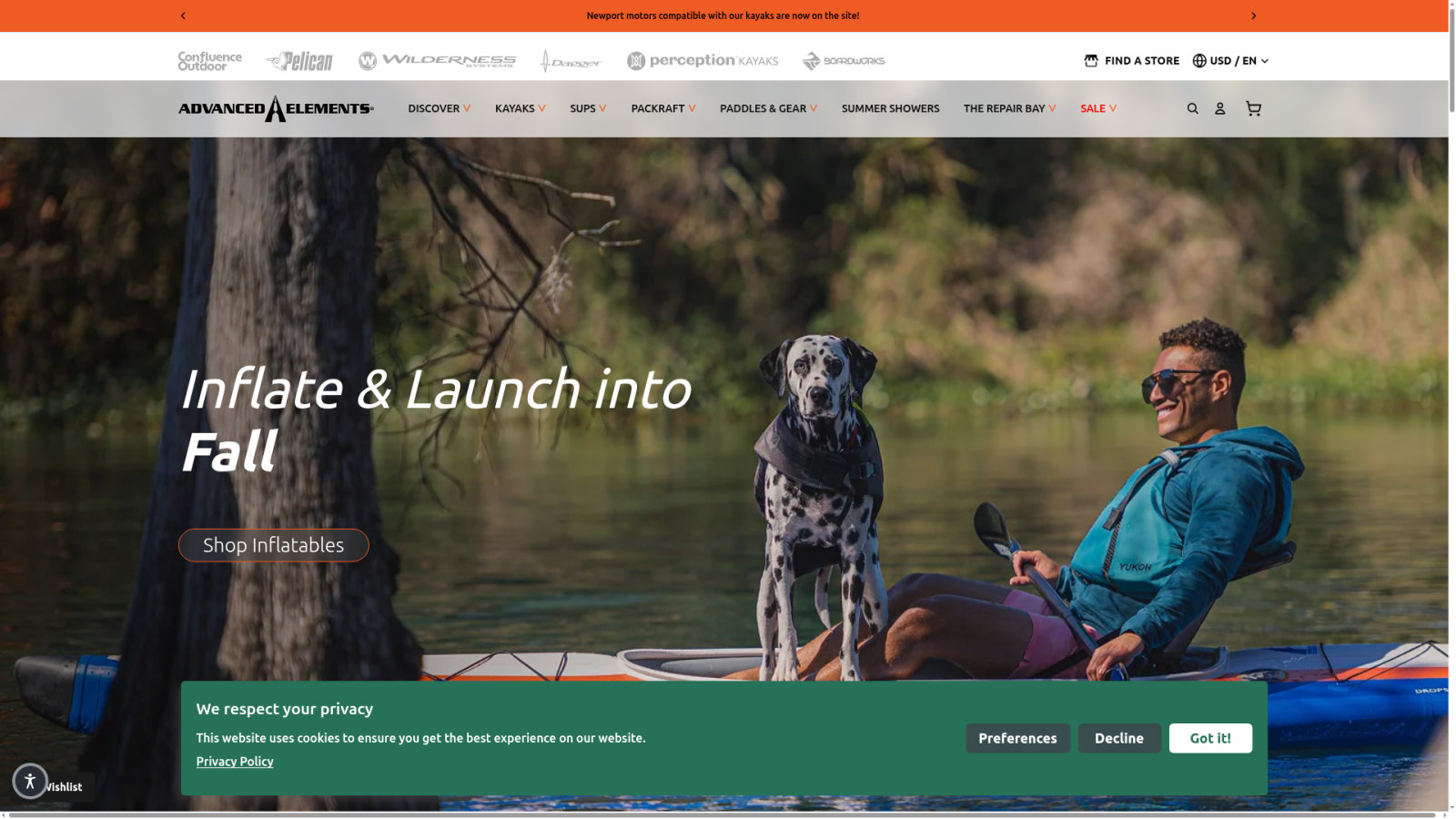Viewport: 1456px width, 819px height.
Task: Expand the Kayaks menu dropdown
Action: pos(521,108)
